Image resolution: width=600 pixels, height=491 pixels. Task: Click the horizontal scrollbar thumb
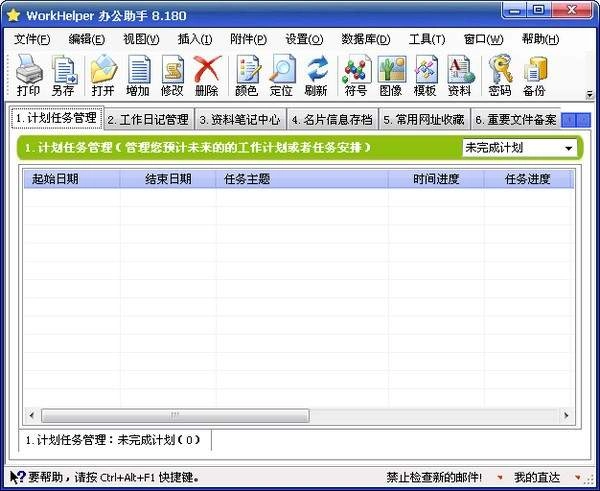coord(175,415)
